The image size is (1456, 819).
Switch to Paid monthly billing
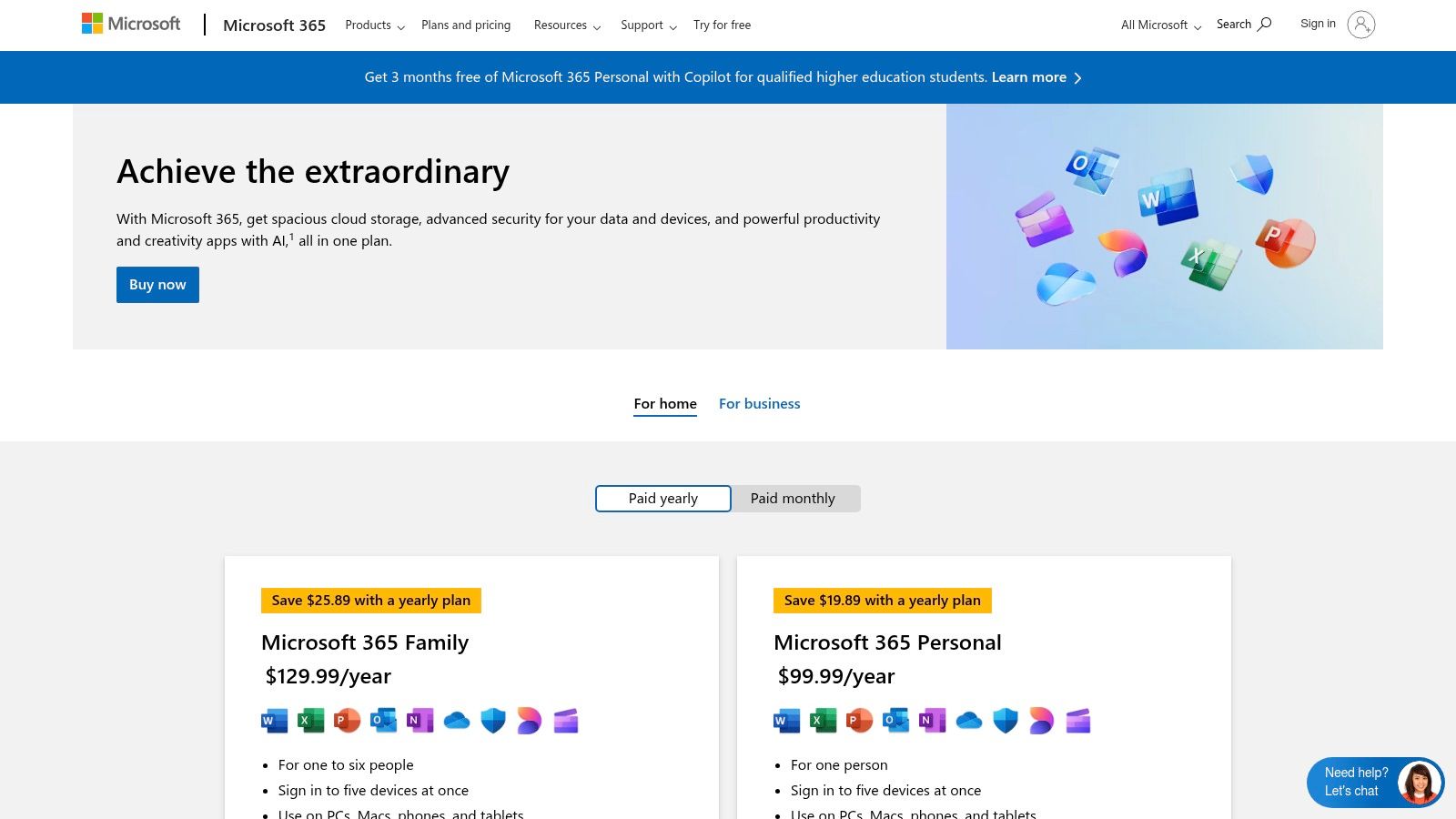[793, 499]
